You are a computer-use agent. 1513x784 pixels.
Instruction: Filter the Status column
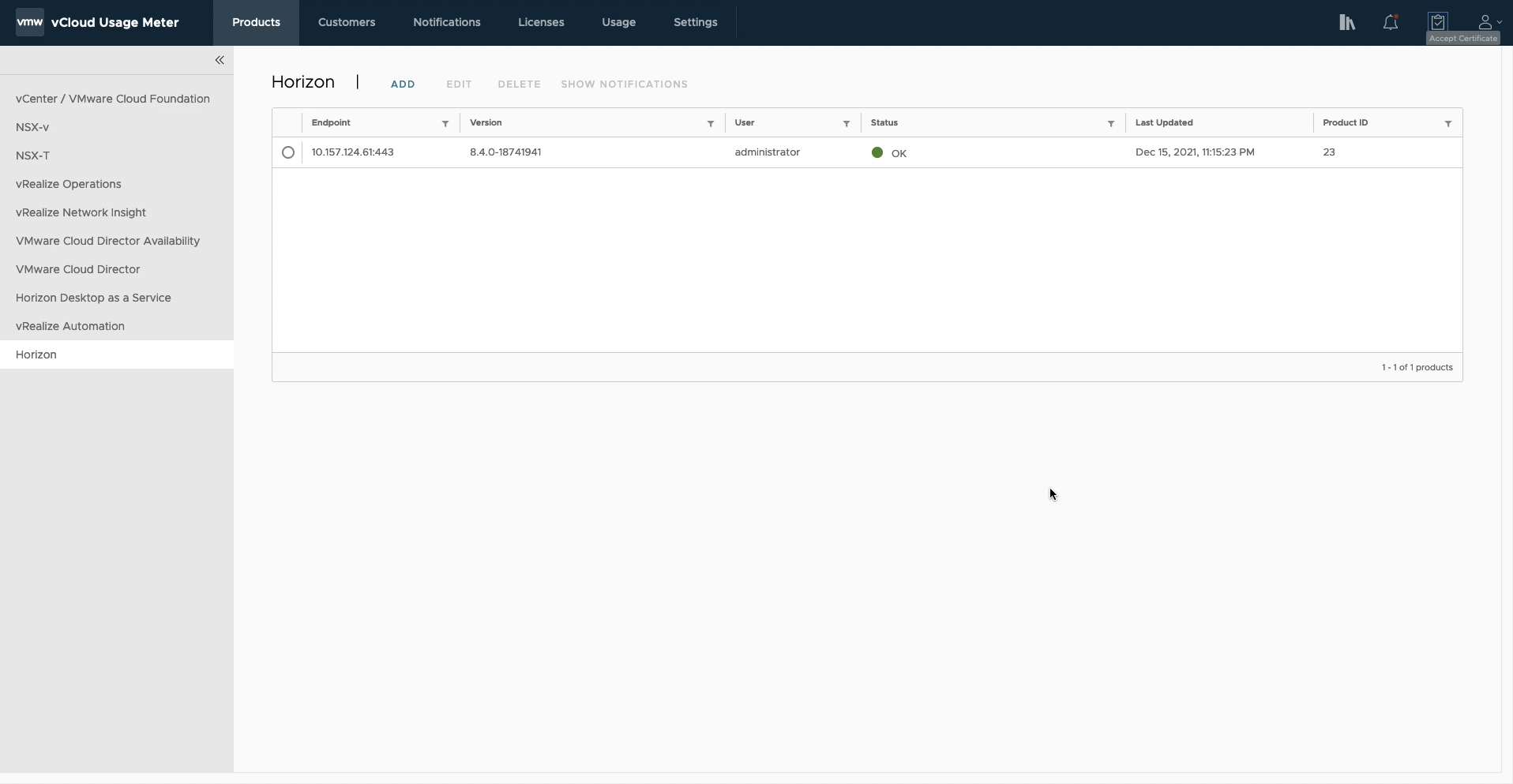pos(1111,123)
